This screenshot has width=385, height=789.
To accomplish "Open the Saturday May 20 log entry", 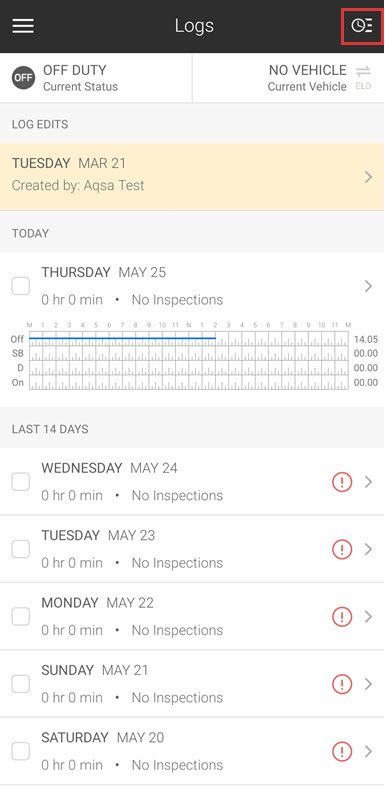I will pyautogui.click(x=192, y=751).
